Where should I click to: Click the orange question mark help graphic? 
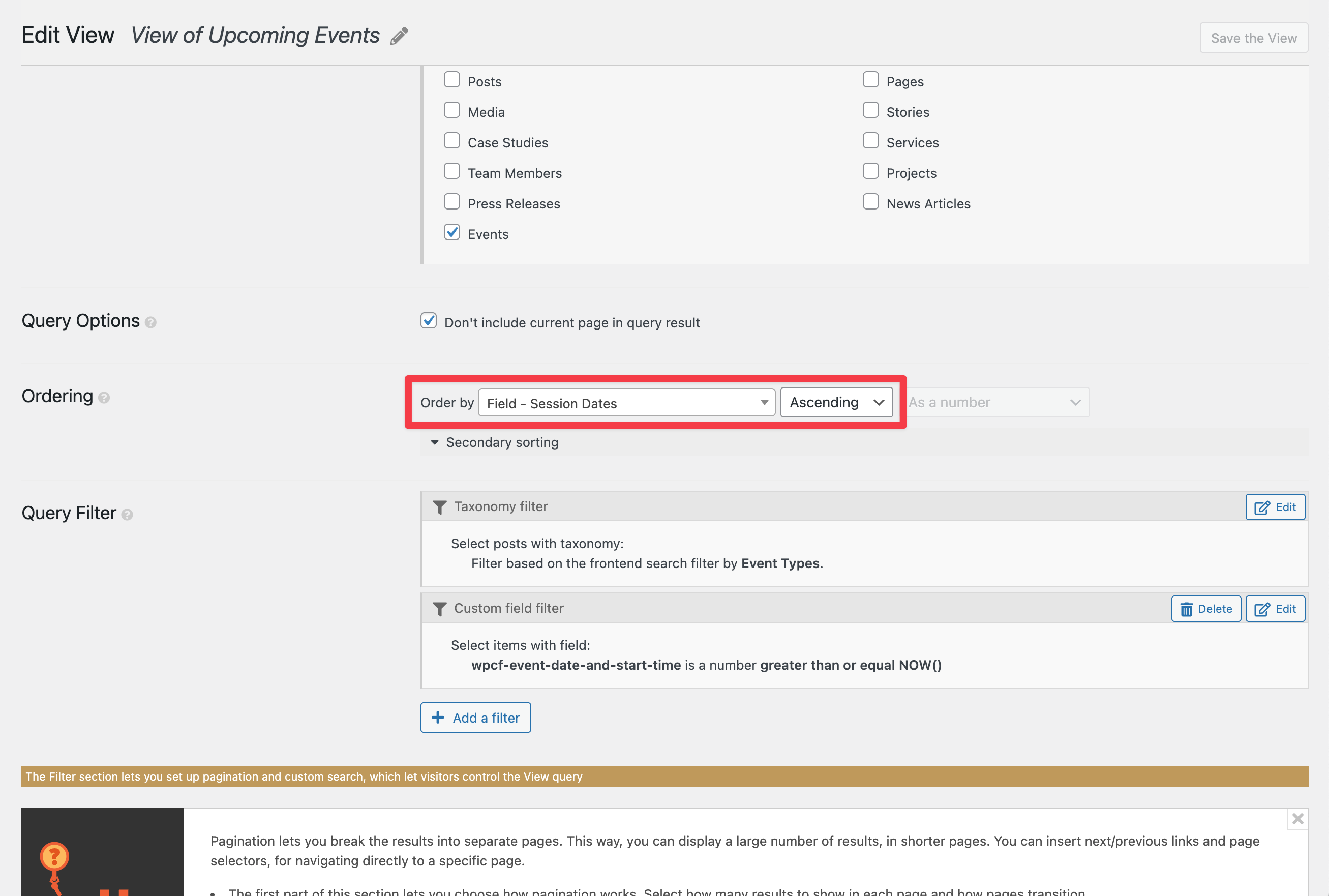click(x=54, y=857)
